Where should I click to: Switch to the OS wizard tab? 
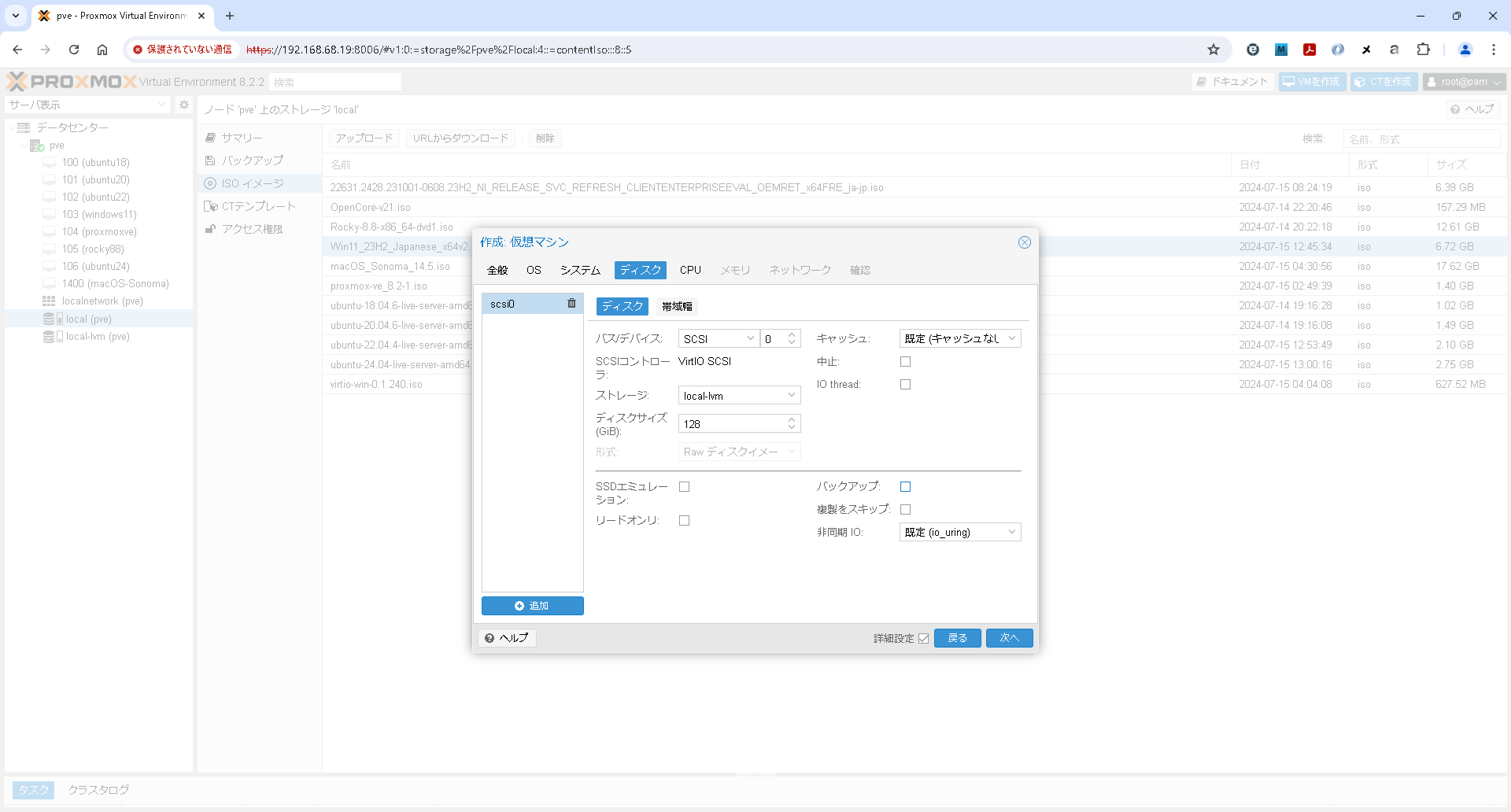click(534, 271)
